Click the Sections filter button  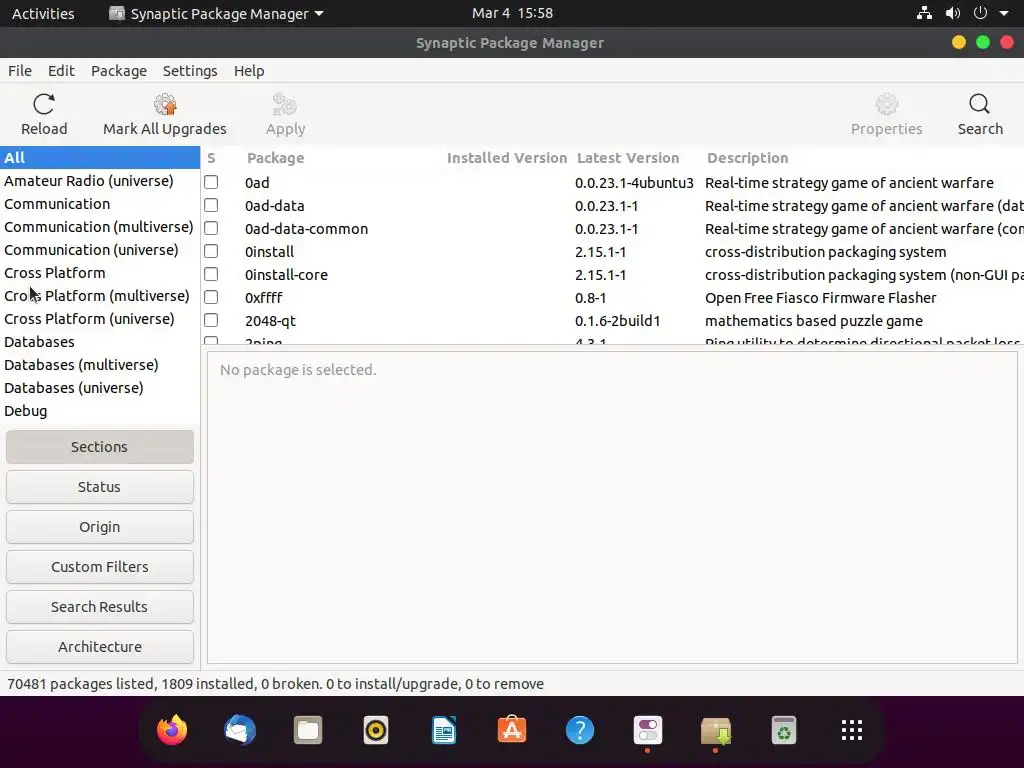coord(99,447)
